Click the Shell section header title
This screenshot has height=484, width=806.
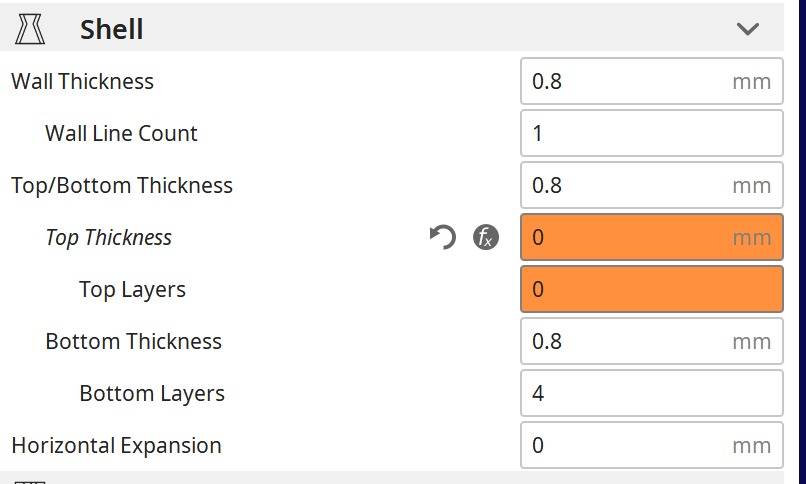coord(112,29)
